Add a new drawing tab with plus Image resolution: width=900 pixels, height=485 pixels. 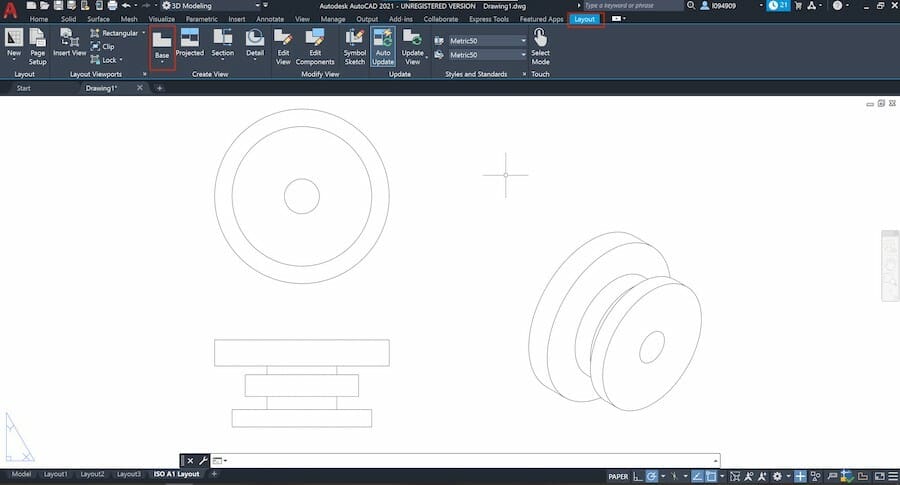coord(160,88)
